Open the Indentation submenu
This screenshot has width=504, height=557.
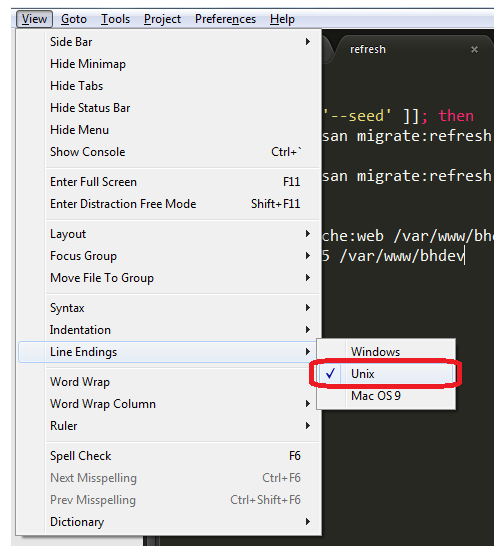click(x=169, y=330)
